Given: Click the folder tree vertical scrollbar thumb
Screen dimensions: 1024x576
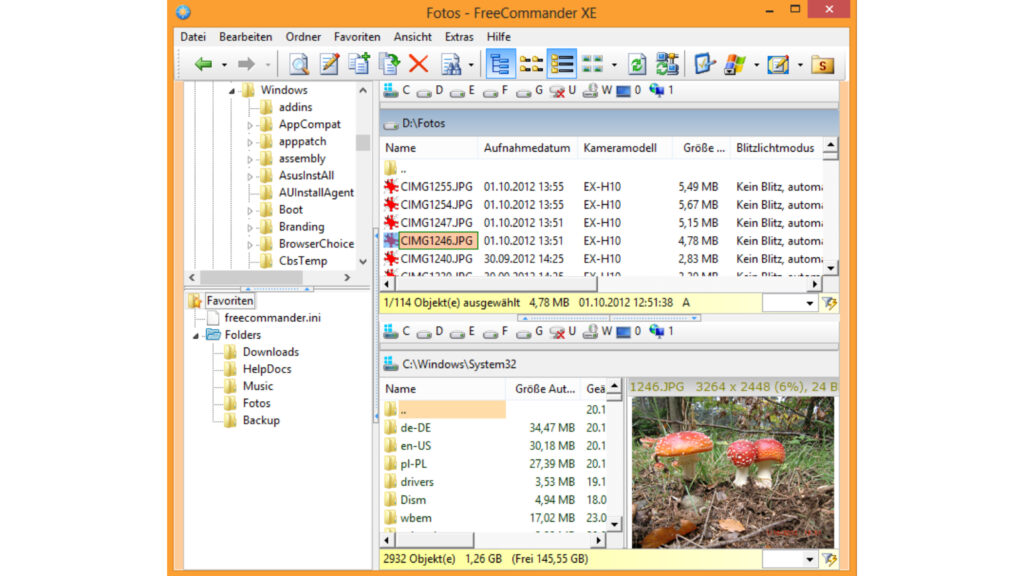Looking at the screenshot, I should [x=363, y=142].
